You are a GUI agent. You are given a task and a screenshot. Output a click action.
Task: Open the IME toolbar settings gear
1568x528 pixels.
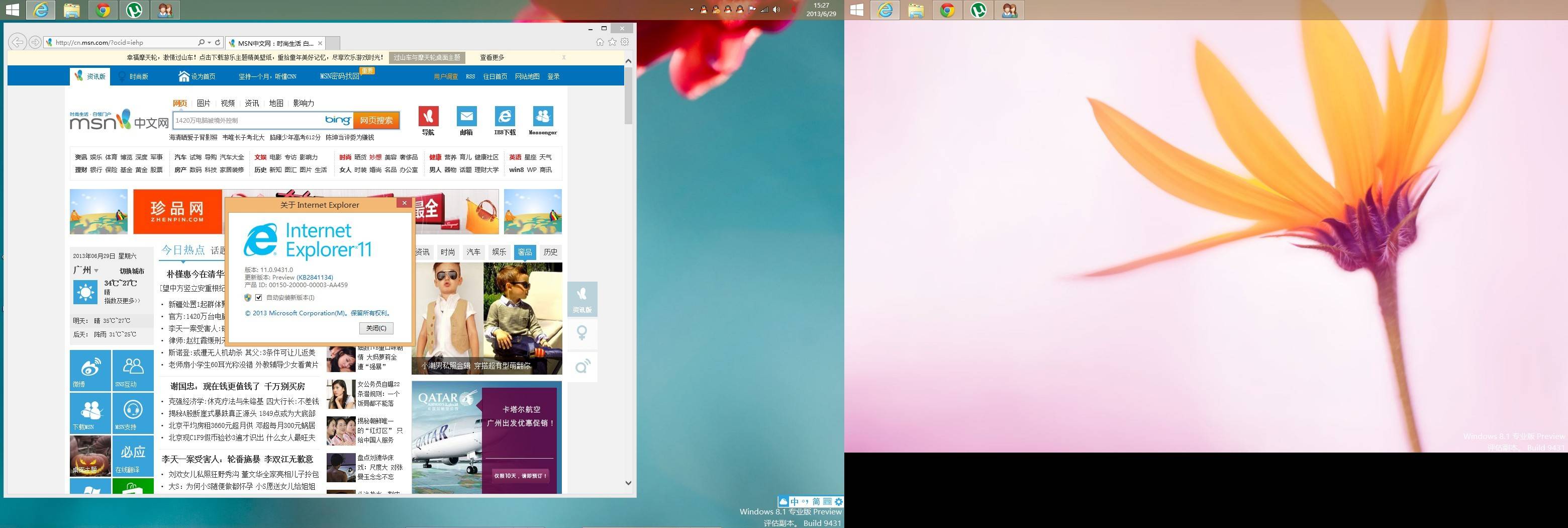(x=839, y=502)
